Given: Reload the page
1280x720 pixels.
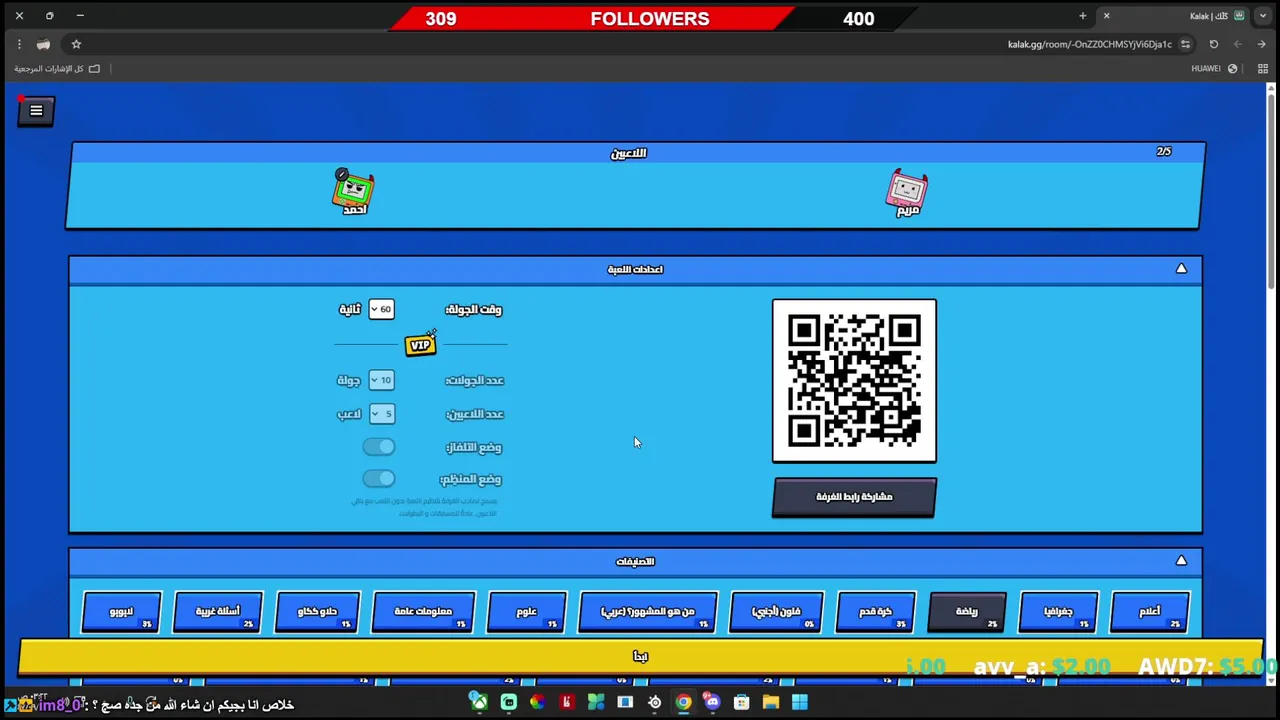Looking at the screenshot, I should [x=1214, y=44].
